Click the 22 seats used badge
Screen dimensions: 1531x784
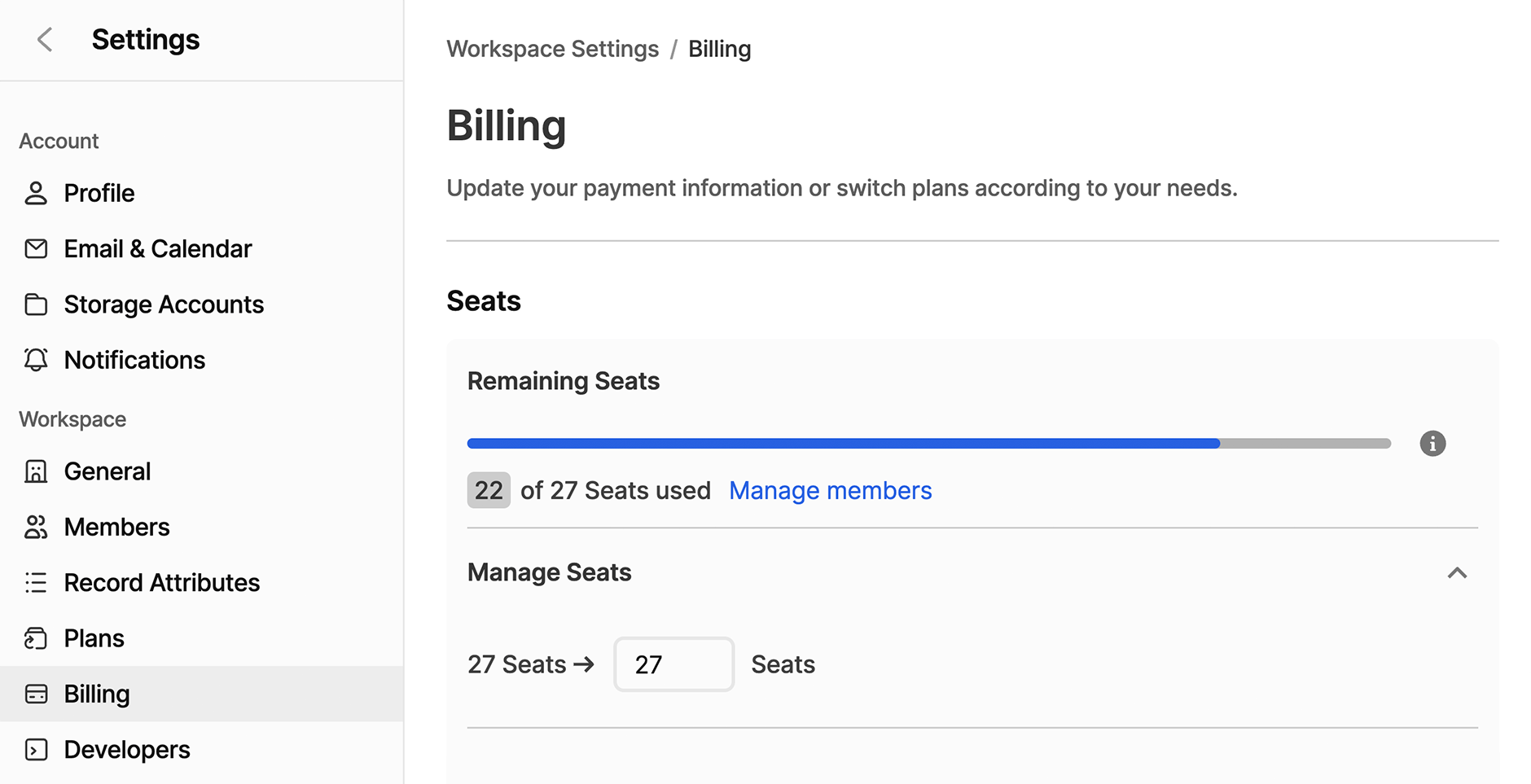[x=489, y=490]
